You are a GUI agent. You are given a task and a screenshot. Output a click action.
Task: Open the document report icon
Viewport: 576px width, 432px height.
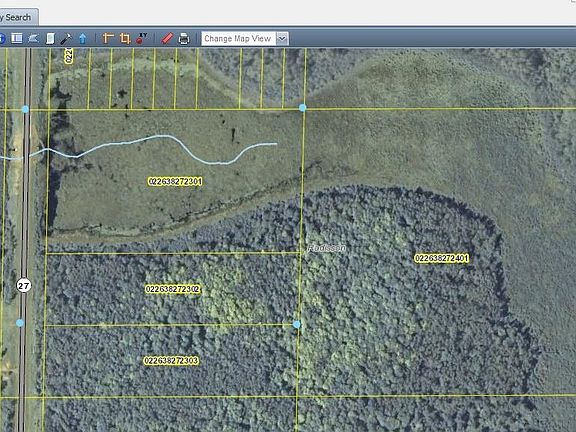click(50, 38)
